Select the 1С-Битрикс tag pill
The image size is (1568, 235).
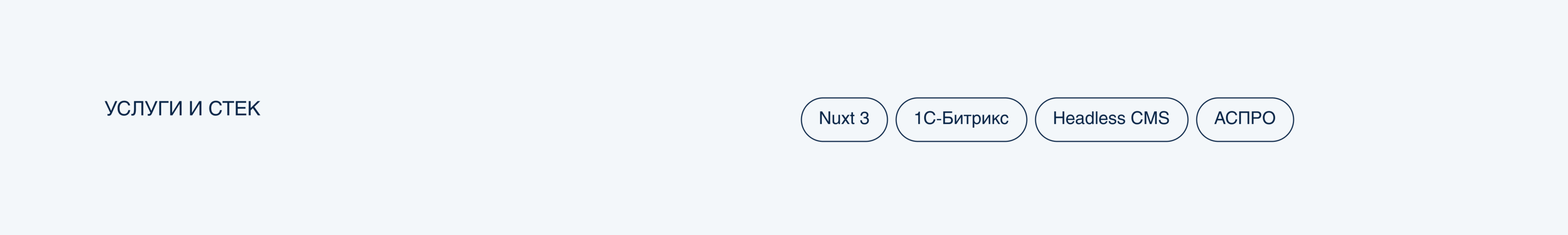[x=960, y=118]
